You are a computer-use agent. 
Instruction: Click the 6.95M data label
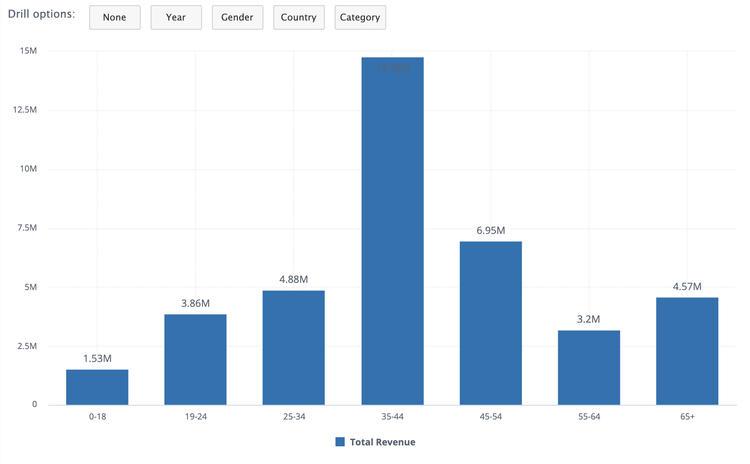(491, 230)
